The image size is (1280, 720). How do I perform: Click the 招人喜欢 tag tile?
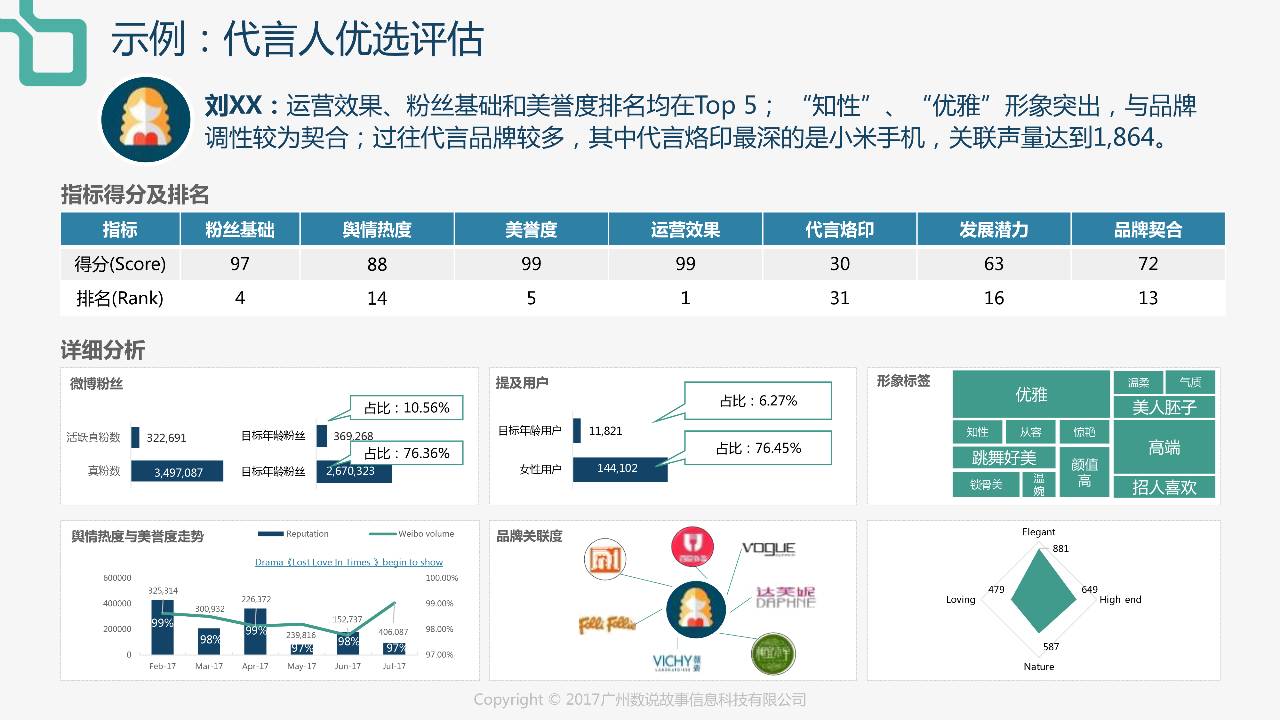[x=1164, y=487]
